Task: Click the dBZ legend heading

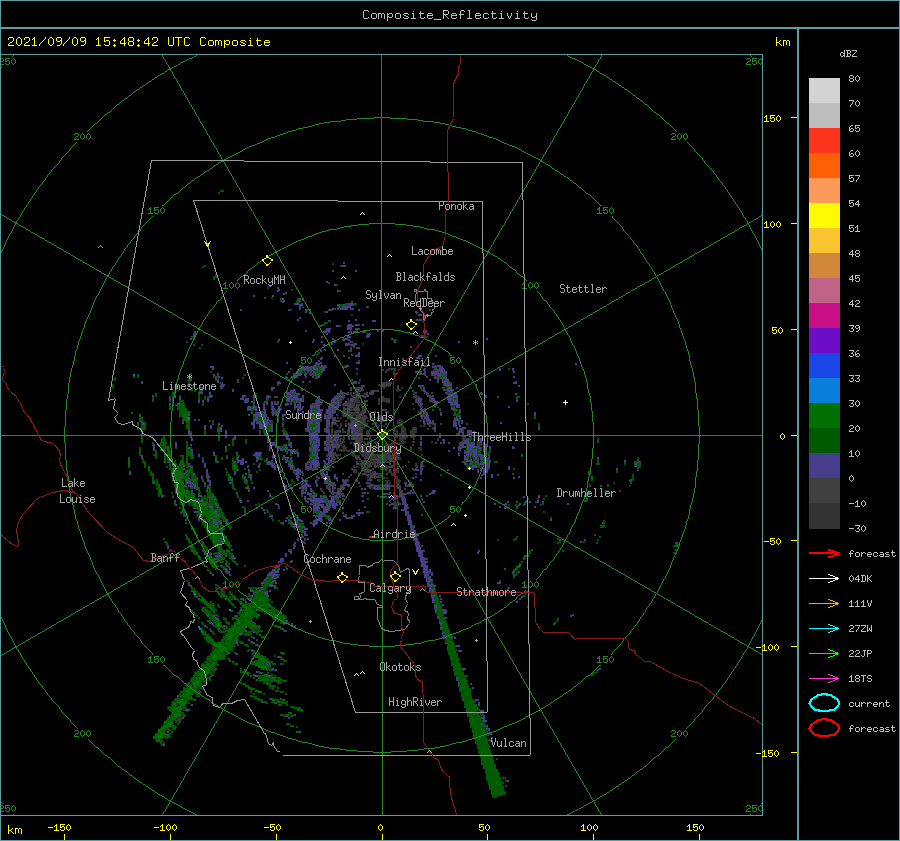Action: (x=848, y=53)
